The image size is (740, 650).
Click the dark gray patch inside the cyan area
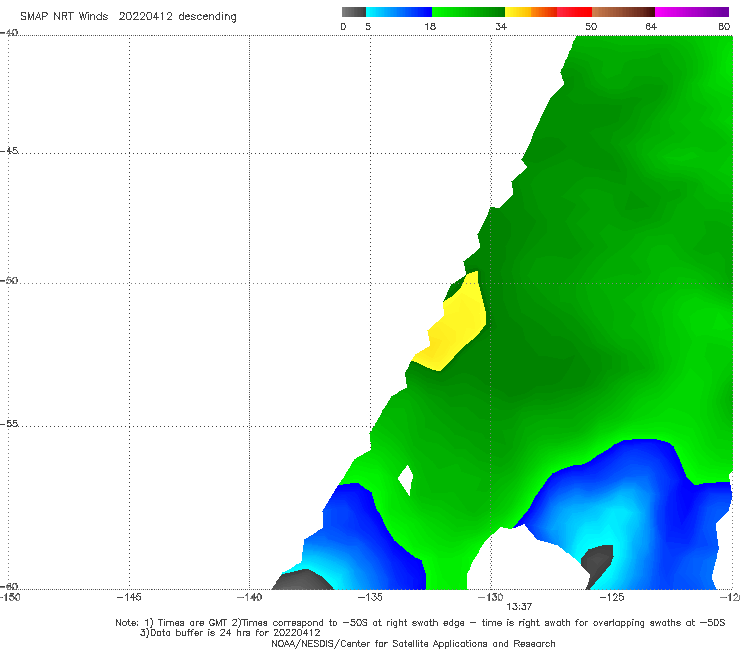click(597, 564)
